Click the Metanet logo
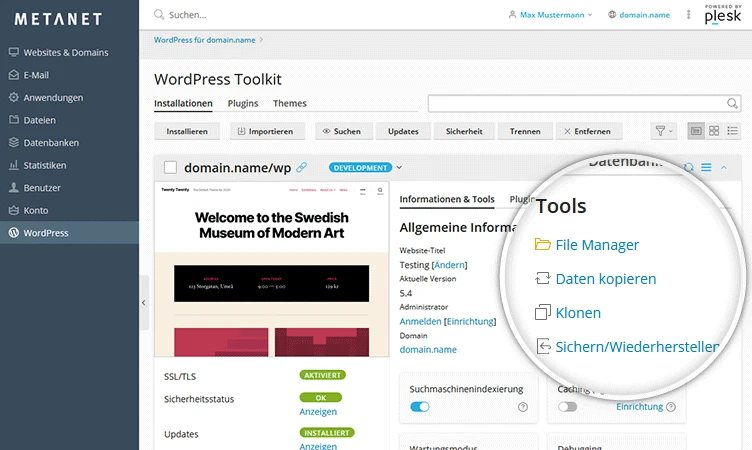 59,19
